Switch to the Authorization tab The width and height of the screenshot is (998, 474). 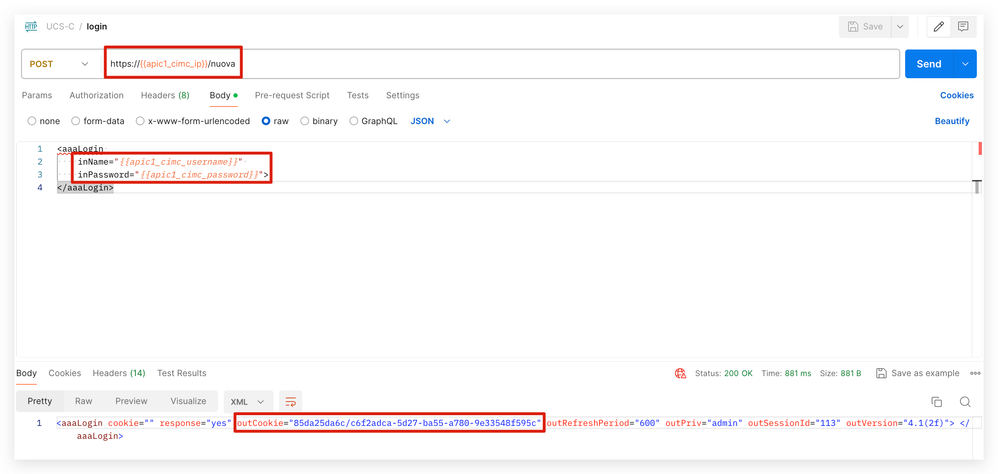pyautogui.click(x=96, y=95)
